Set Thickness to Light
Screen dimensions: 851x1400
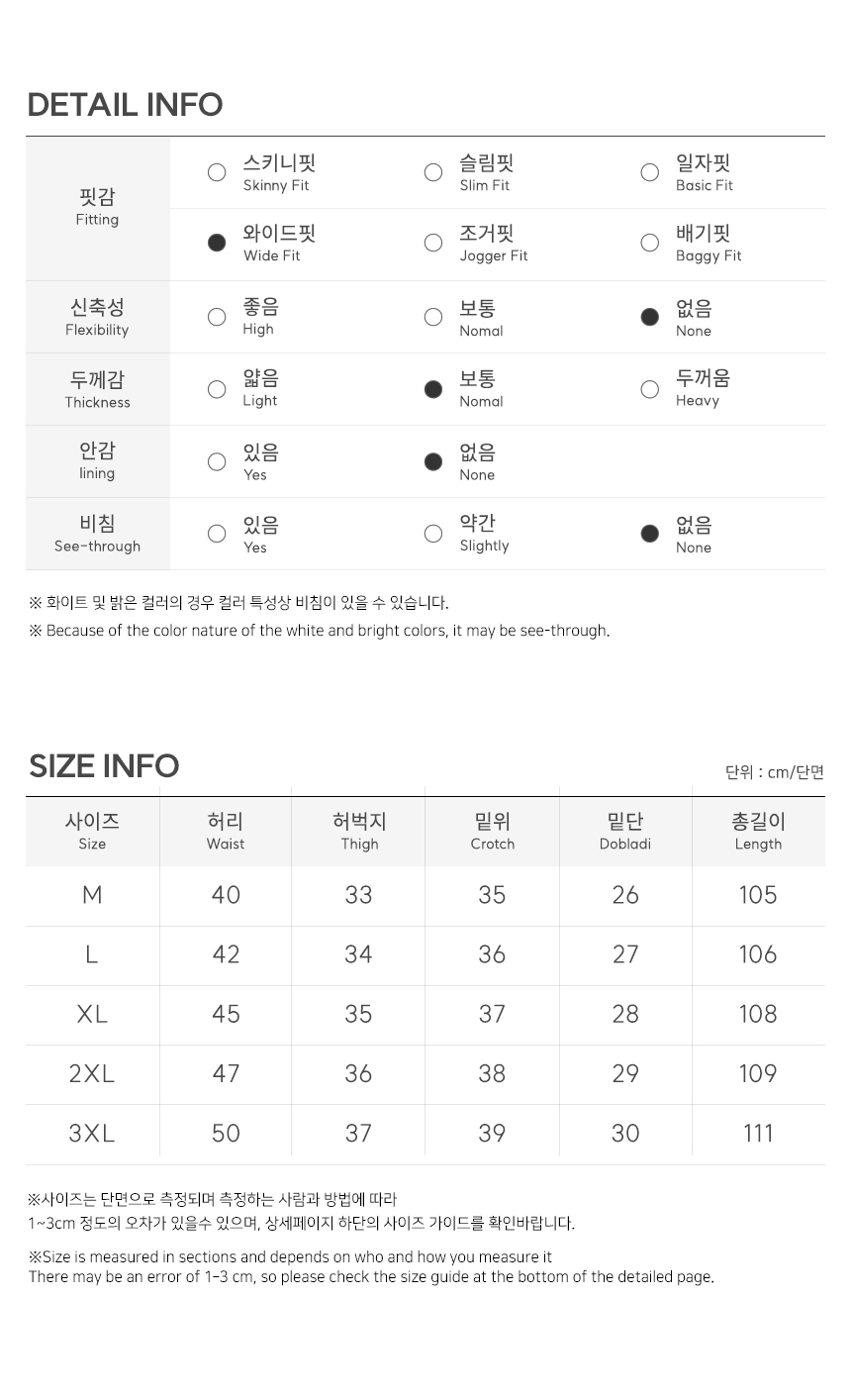point(217,389)
